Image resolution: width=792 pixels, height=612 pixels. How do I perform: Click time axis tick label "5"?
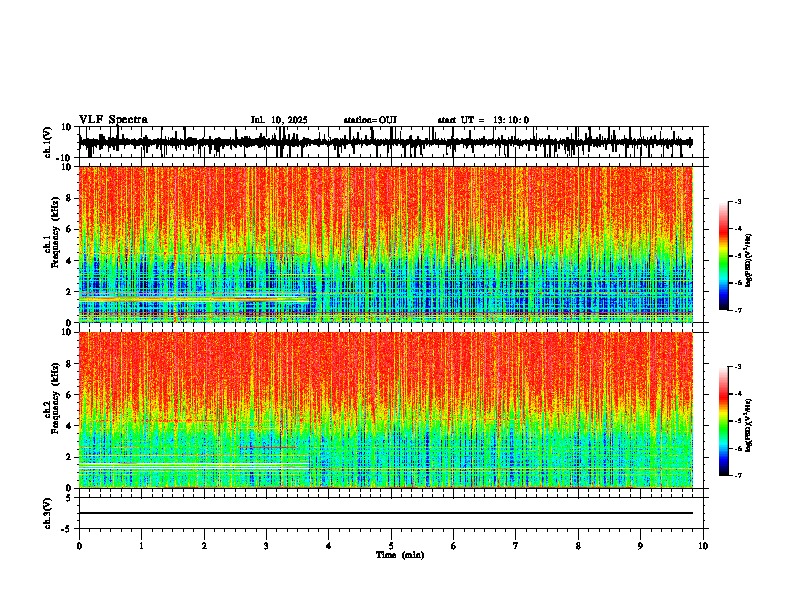click(391, 546)
